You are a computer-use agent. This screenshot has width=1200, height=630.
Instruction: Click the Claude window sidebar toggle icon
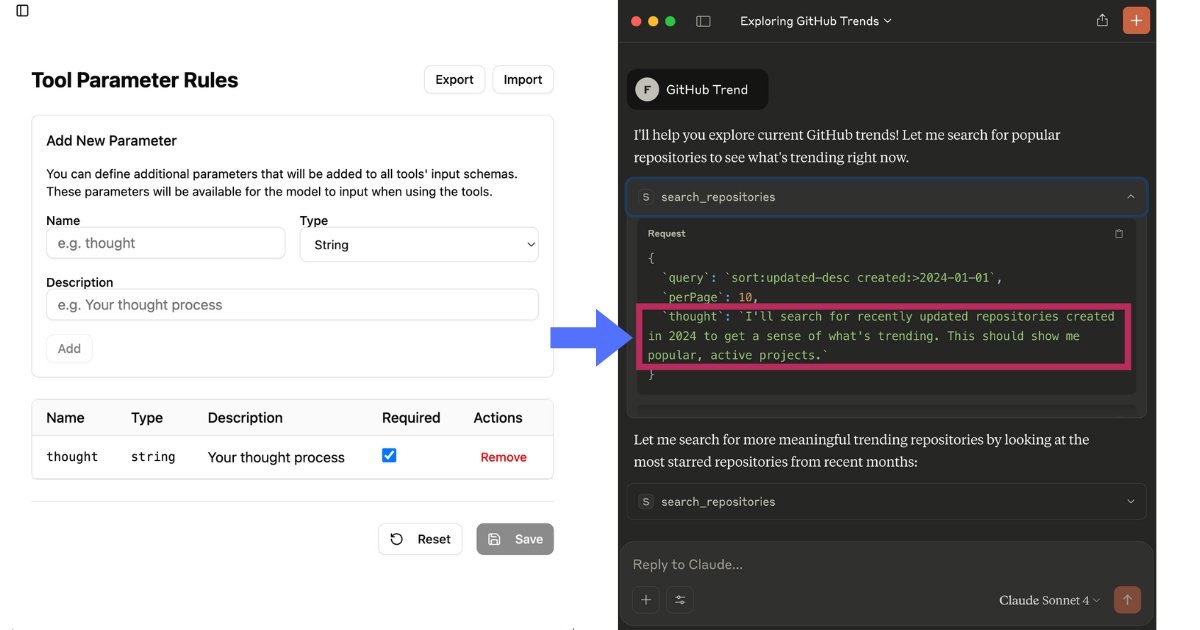click(703, 21)
